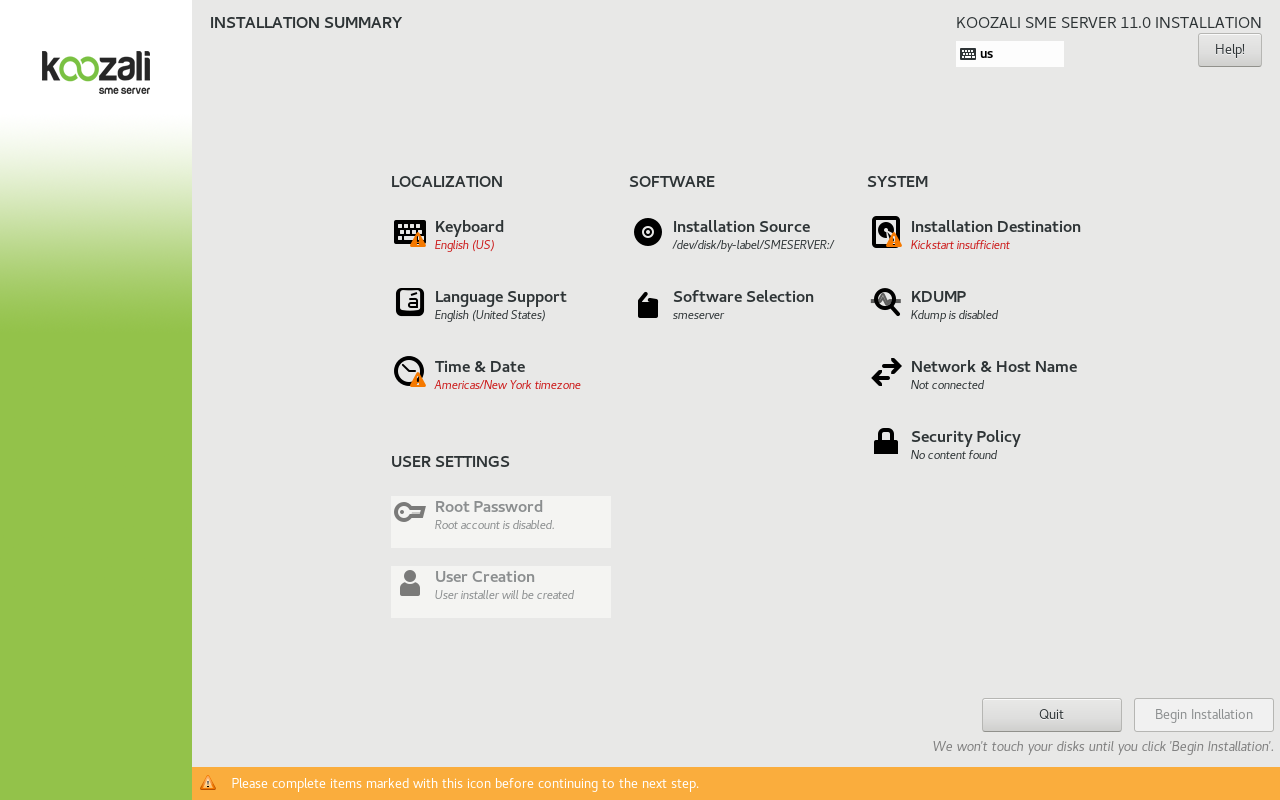Screen dimensions: 1280x800
Task: Click 'English (US)' keyboard status text
Action: coord(465,245)
